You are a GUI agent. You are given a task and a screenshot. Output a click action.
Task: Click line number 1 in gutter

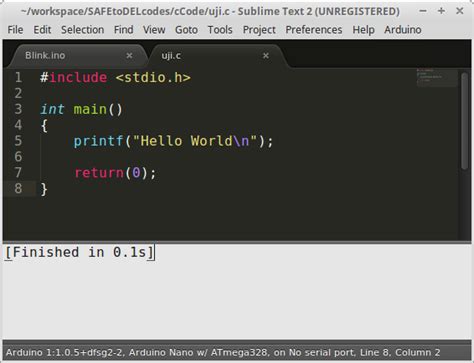tap(18, 78)
